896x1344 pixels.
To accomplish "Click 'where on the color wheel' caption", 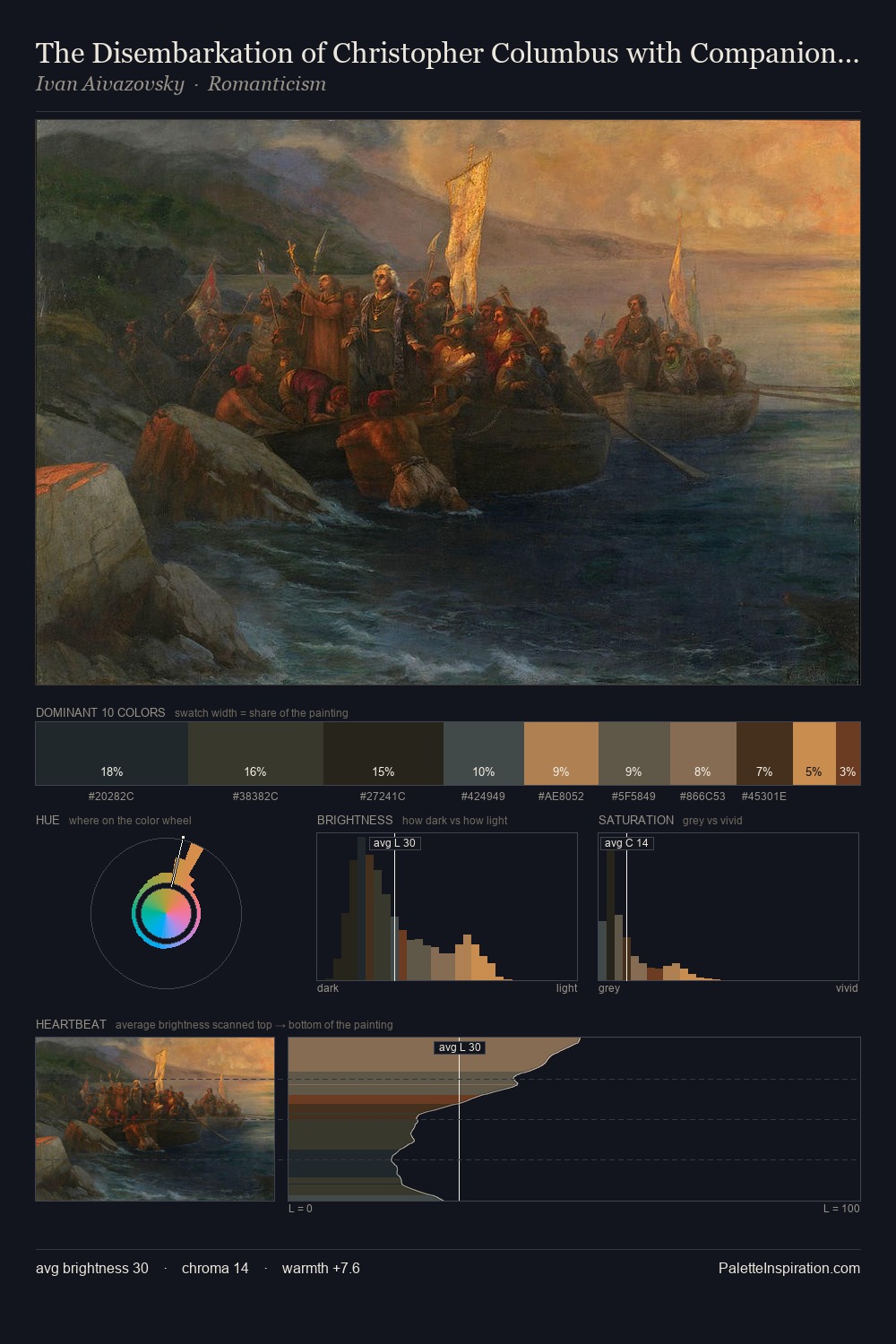I will pyautogui.click(x=130, y=821).
